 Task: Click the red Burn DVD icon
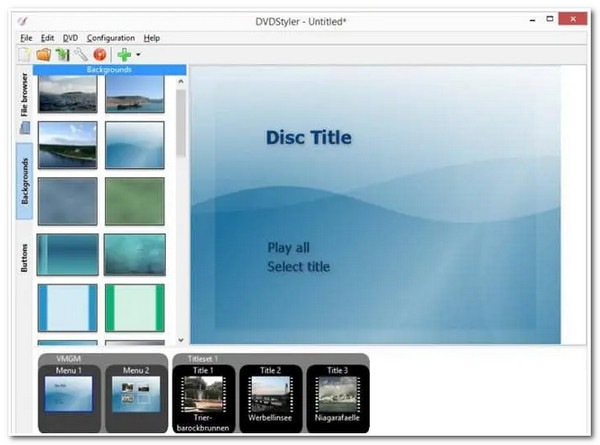tap(99, 55)
